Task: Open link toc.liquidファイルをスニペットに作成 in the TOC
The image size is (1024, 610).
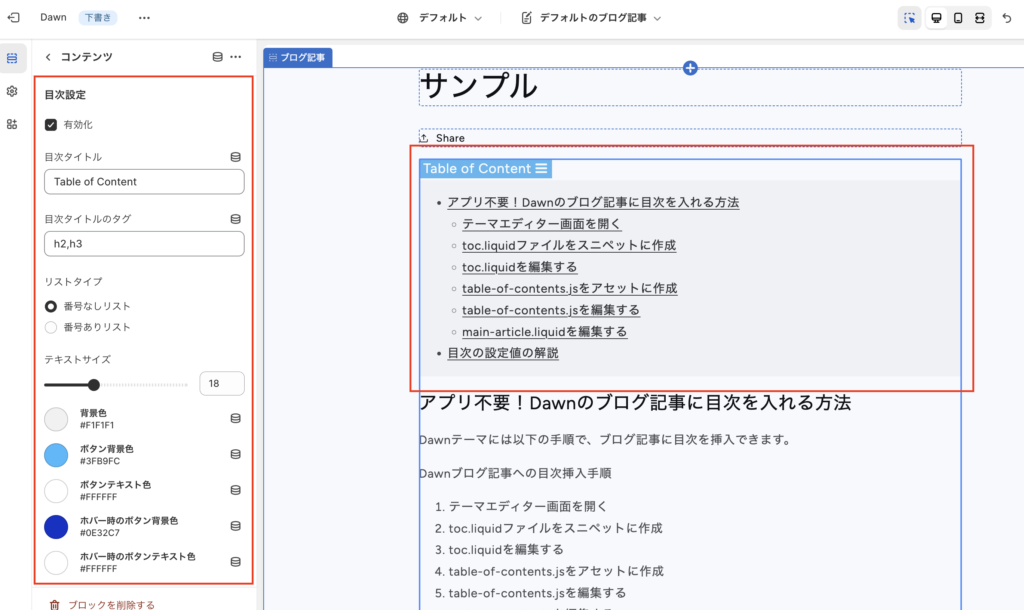Action: click(569, 246)
